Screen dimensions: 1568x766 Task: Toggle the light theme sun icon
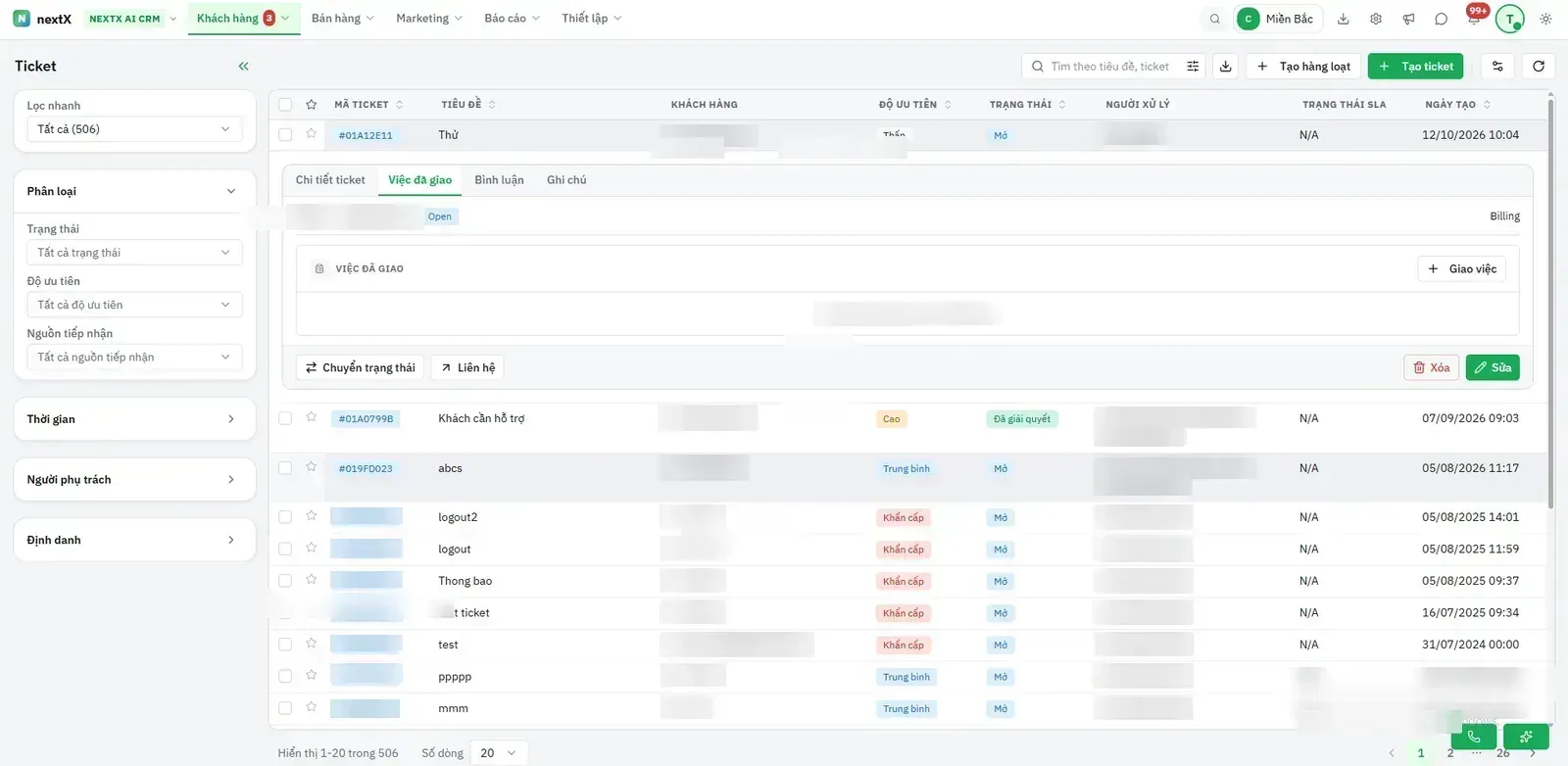1546,19
